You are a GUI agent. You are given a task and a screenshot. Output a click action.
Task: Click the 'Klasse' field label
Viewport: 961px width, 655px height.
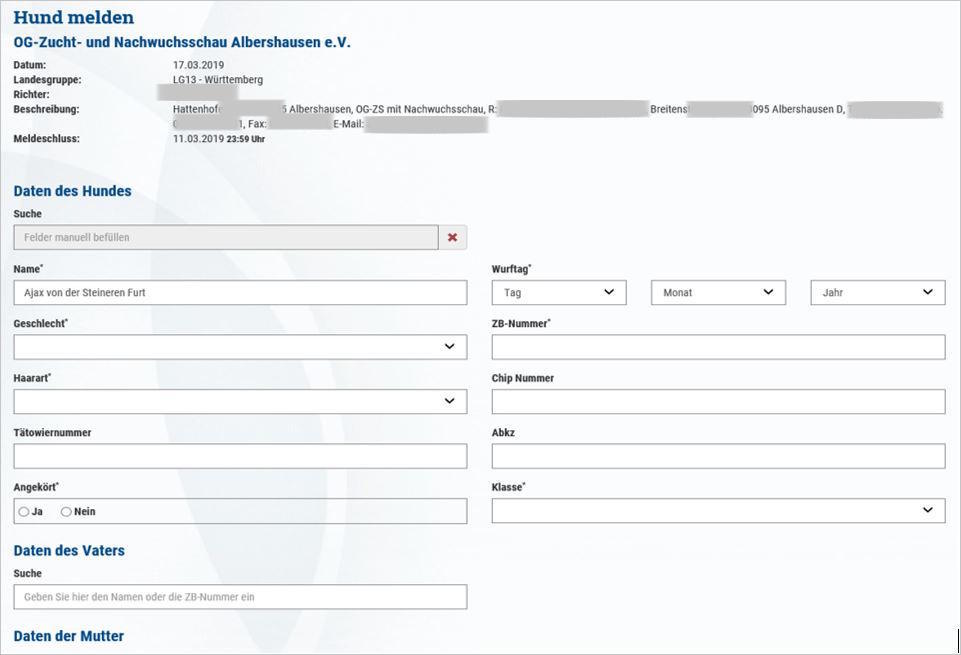click(x=508, y=487)
